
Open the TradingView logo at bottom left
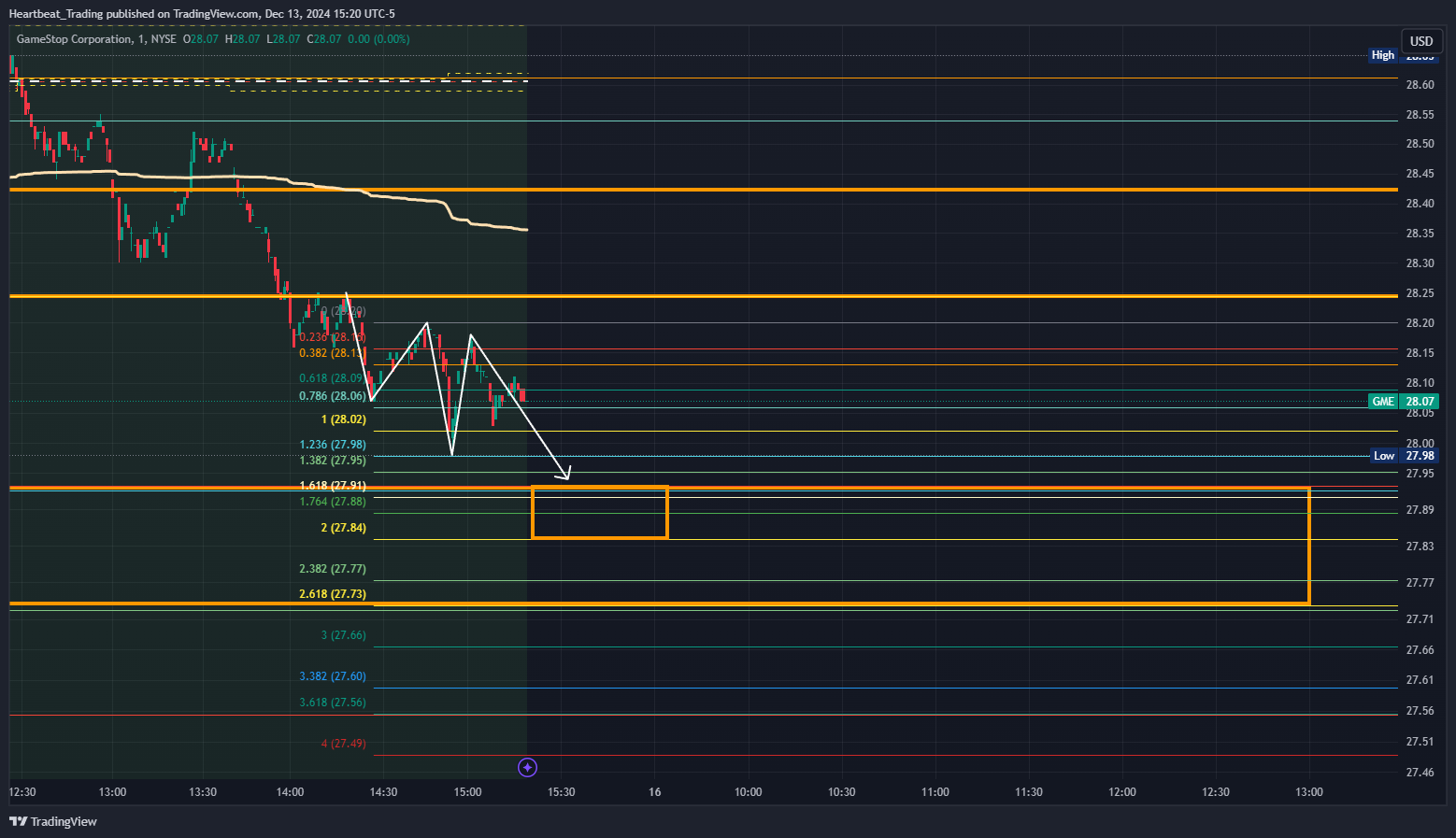click(53, 821)
